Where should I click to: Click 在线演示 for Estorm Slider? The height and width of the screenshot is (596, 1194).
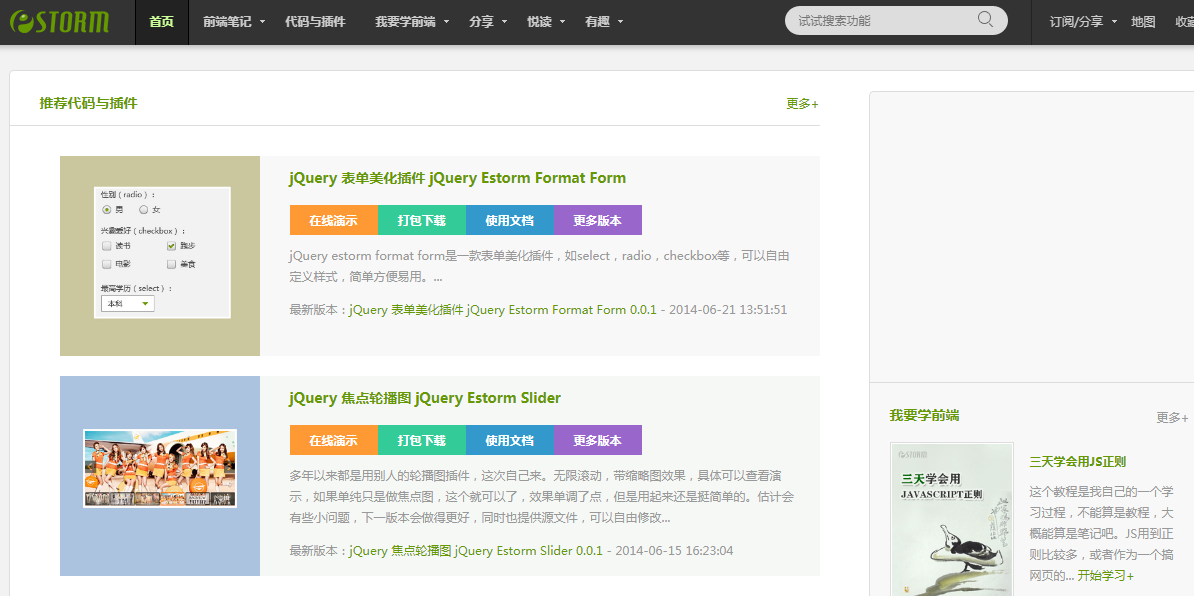pyautogui.click(x=334, y=440)
